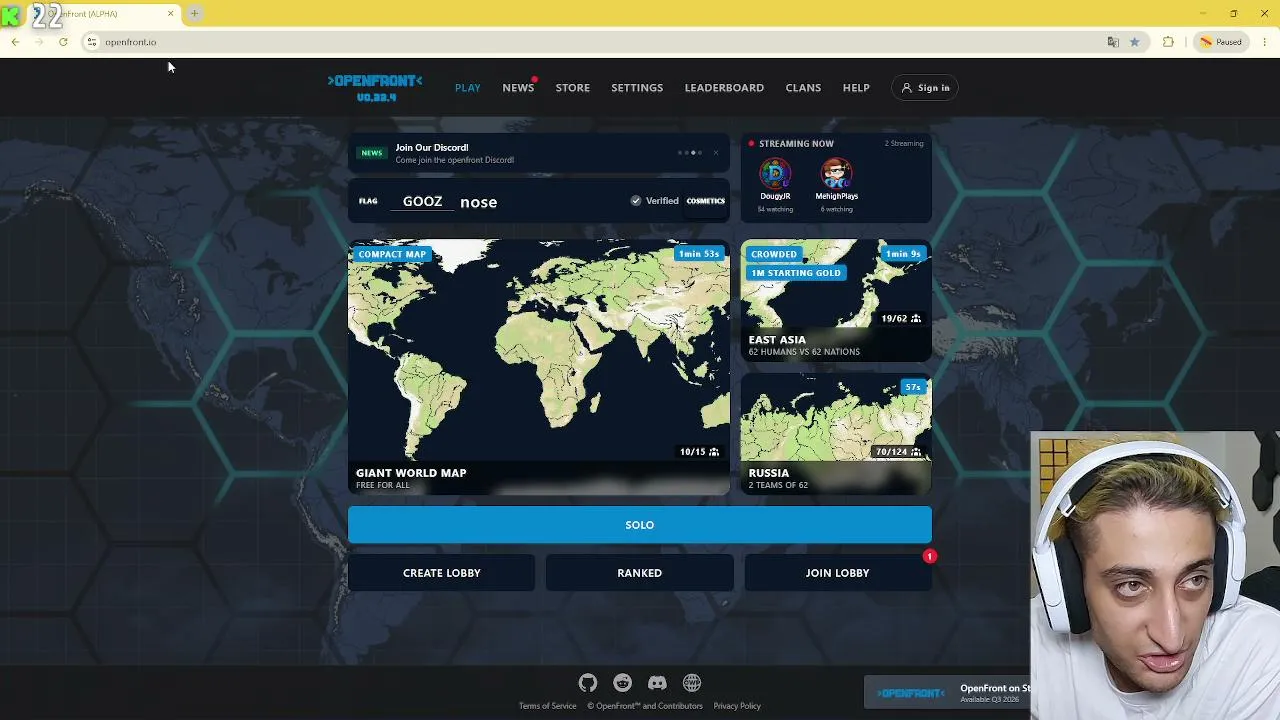Open the Chrome three-dot menu
This screenshot has height=720, width=1280.
[1265, 42]
